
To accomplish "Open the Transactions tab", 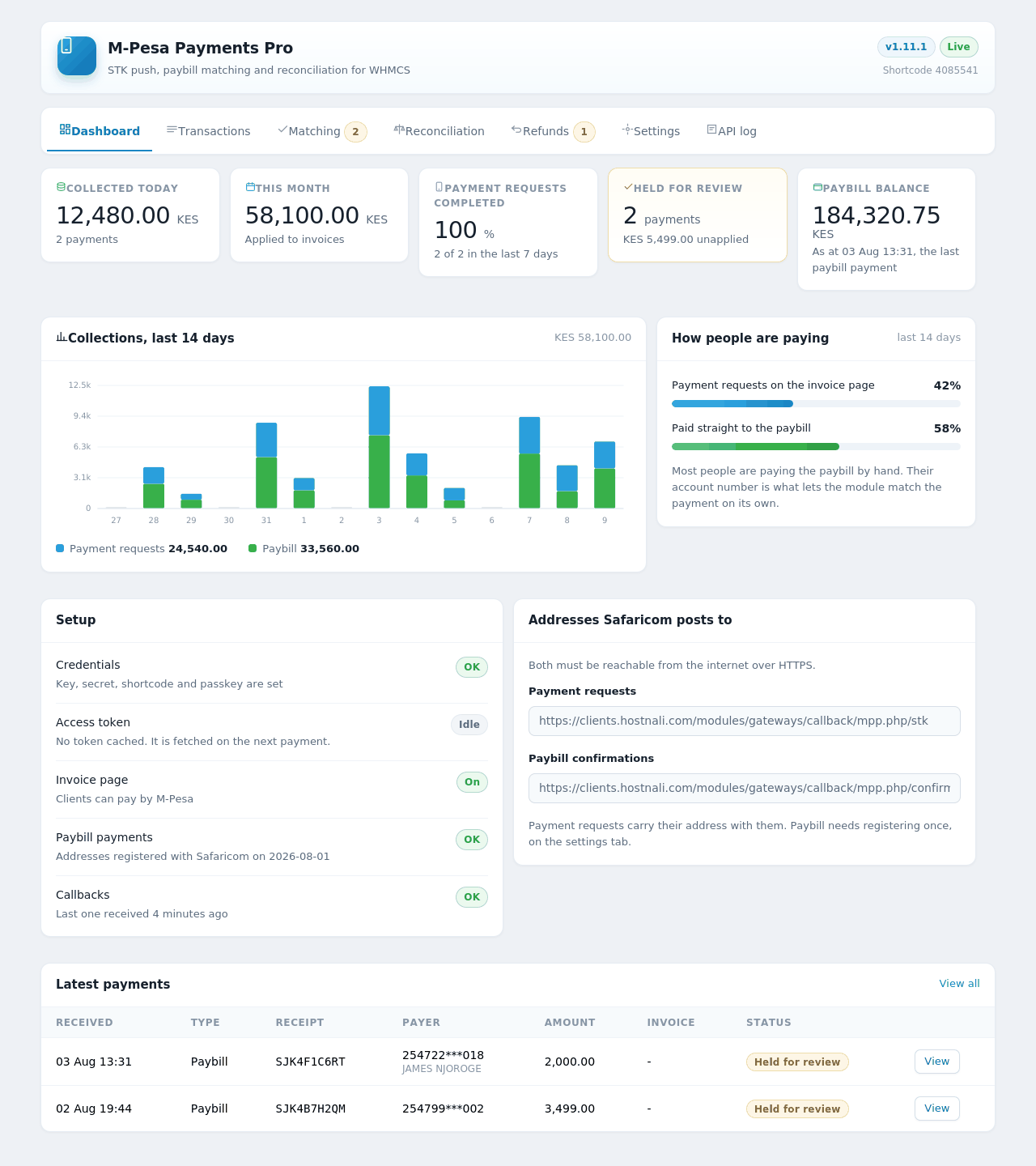I will [209, 131].
